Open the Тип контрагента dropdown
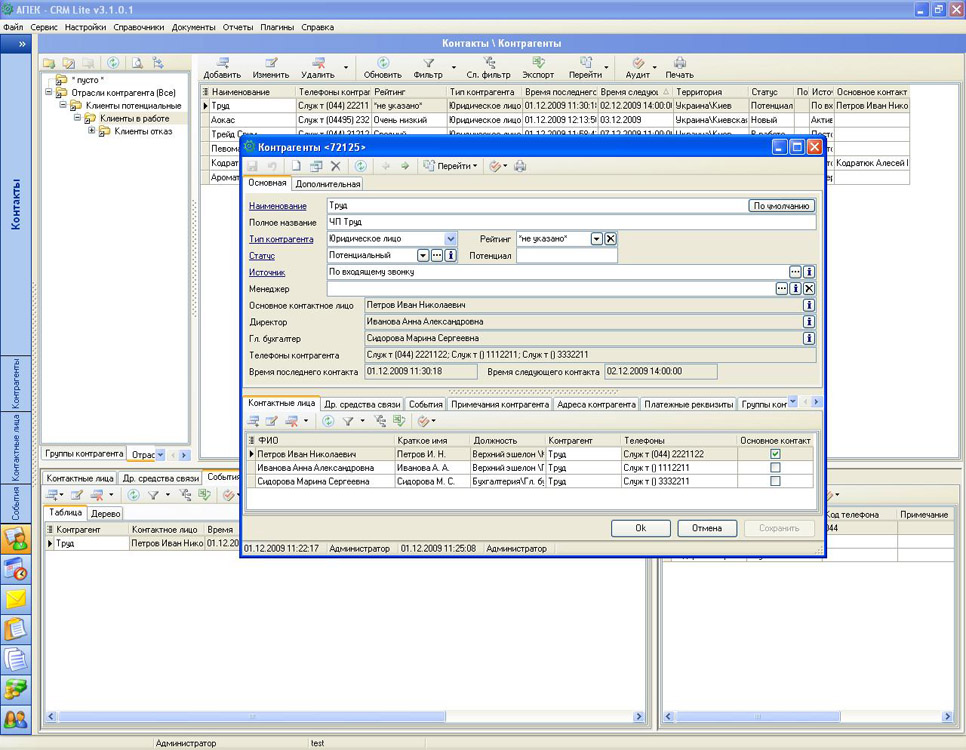Screen dimensions: 966x750 (450, 239)
